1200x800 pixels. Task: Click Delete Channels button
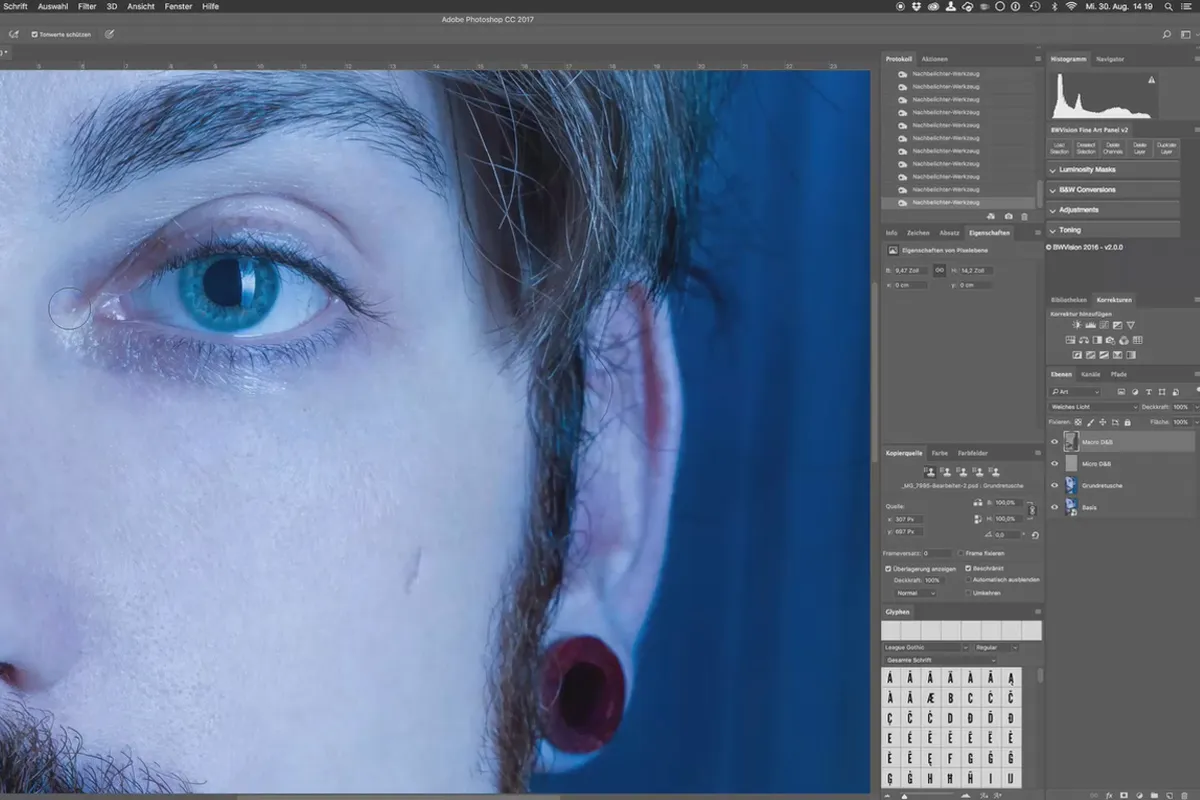1113,148
